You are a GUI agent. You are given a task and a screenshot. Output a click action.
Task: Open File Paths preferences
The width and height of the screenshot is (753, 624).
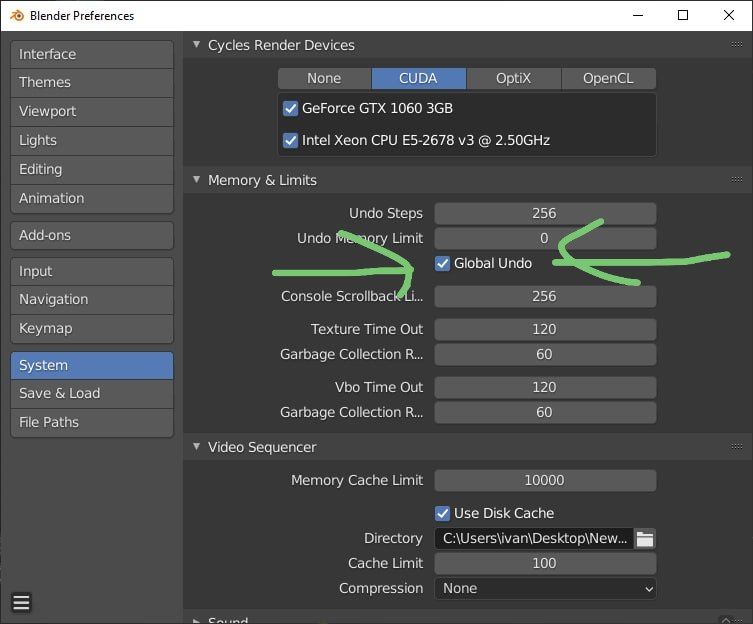pos(92,422)
